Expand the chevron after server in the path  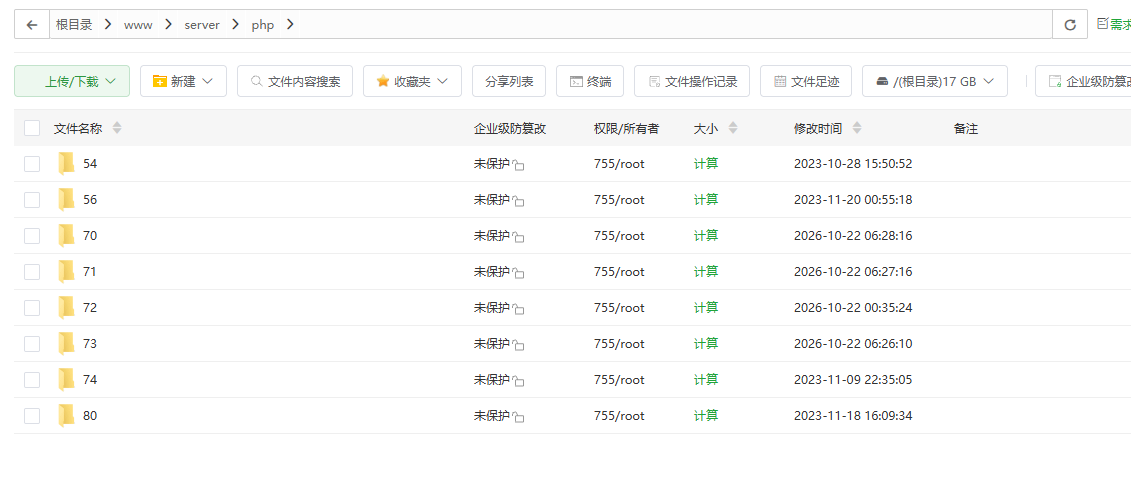[x=236, y=25]
